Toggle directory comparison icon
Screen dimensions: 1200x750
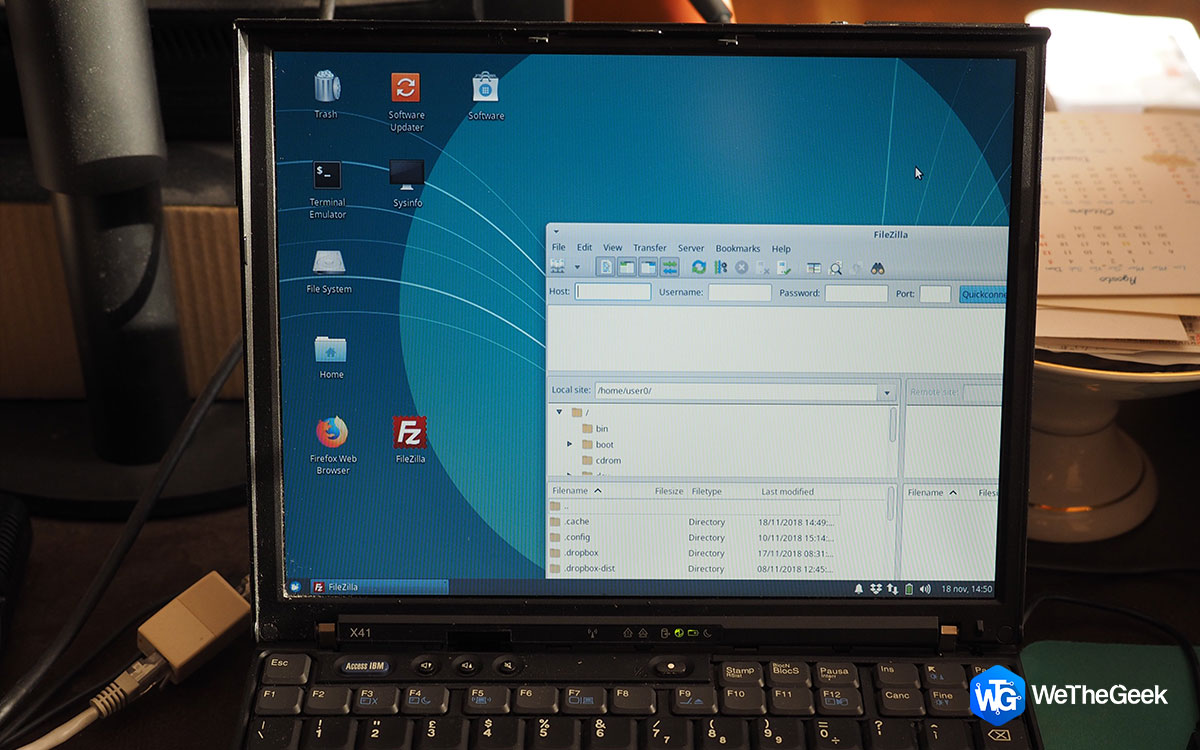835,267
